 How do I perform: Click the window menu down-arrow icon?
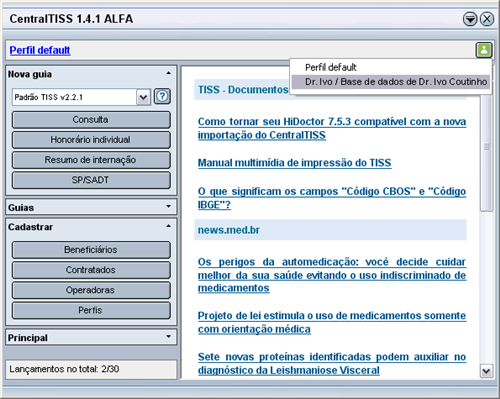(470, 19)
